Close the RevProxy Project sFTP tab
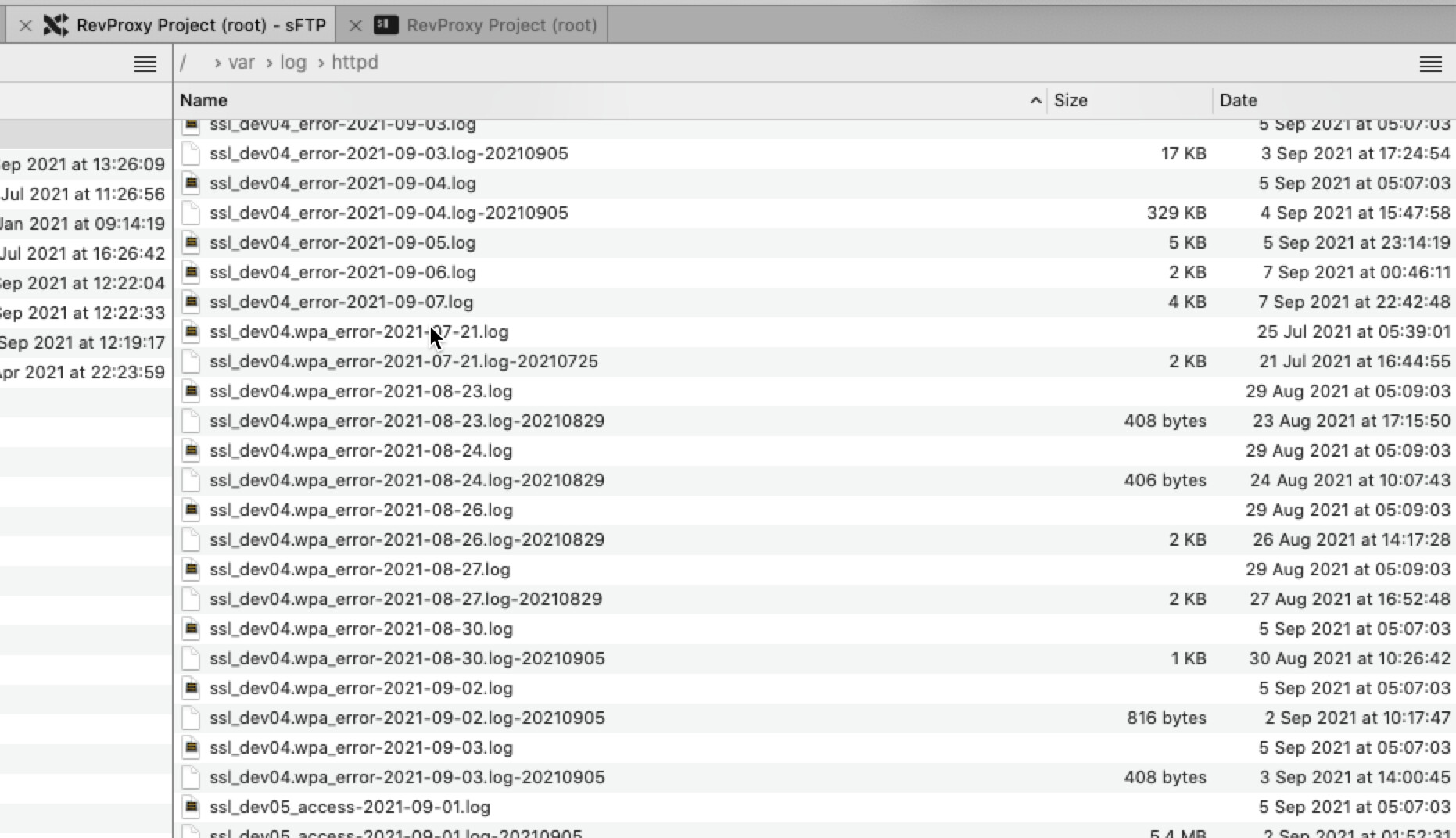This screenshot has height=838, width=1456. tap(25, 26)
